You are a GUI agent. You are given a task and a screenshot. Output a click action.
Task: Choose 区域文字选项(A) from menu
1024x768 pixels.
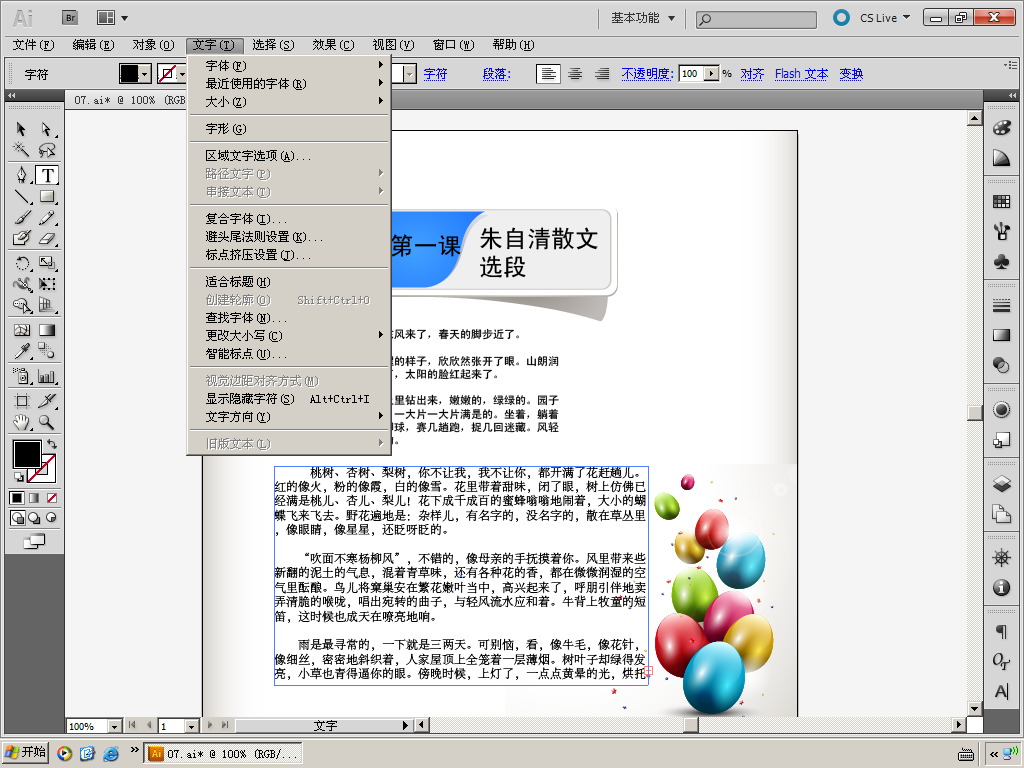289,155
